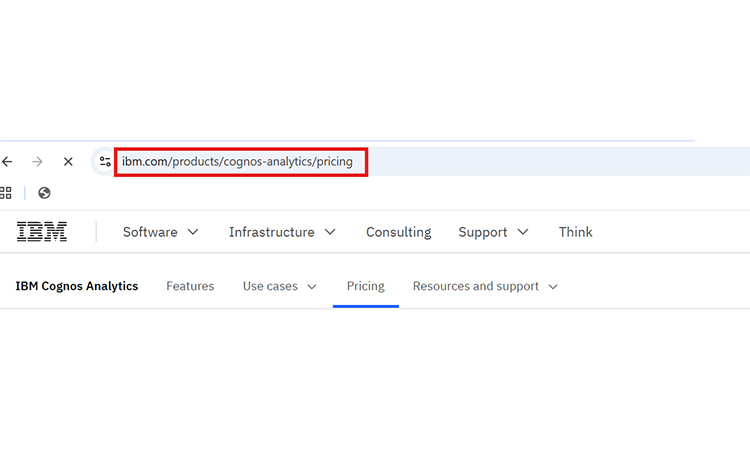Image resolution: width=750 pixels, height=450 pixels.
Task: Click the IBM logo
Action: click(42, 231)
